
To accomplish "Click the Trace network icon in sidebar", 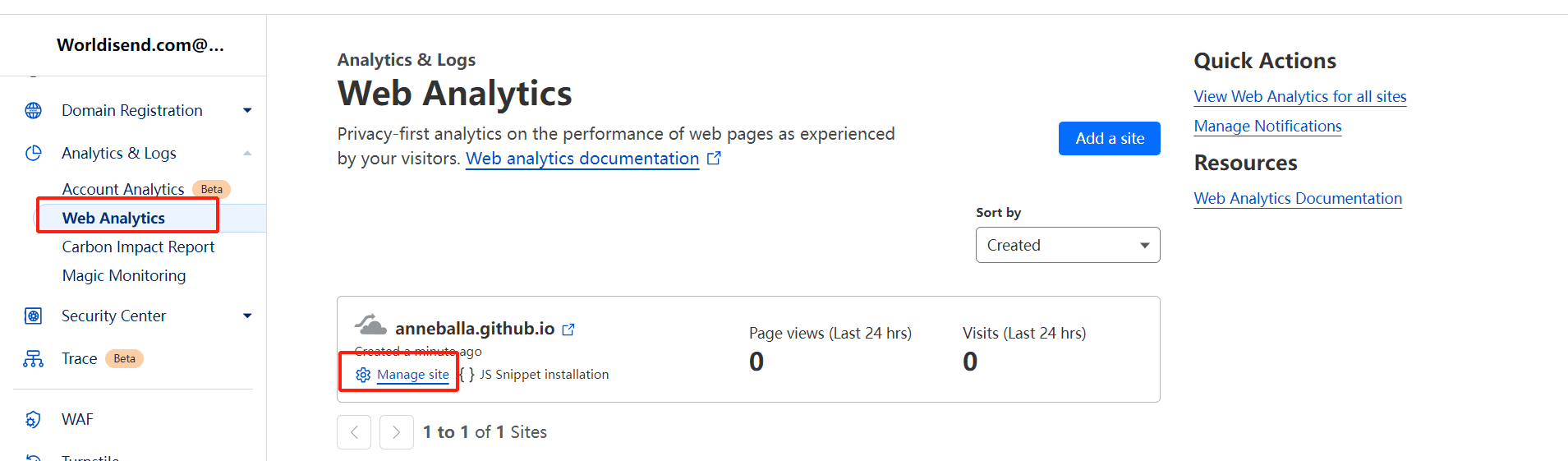I will (34, 359).
